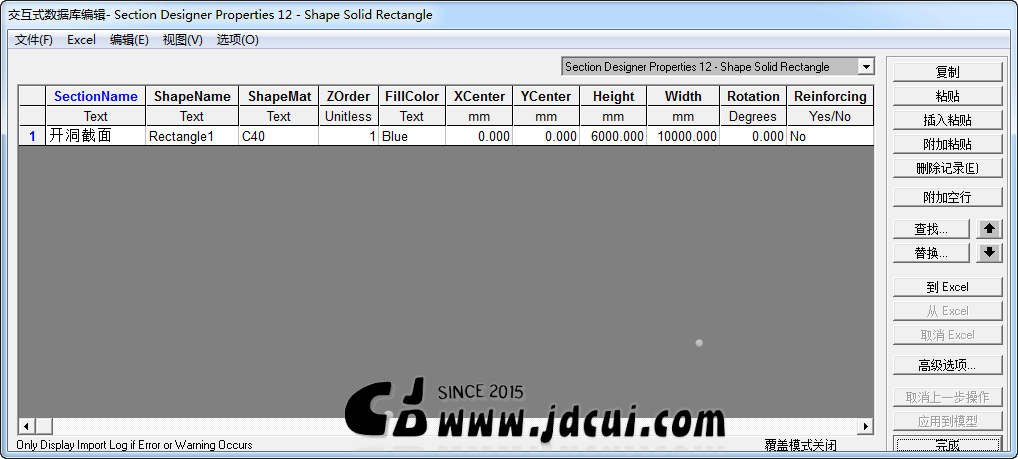Click the 附加空行 button
The height and width of the screenshot is (459, 1018).
pyautogui.click(x=947, y=197)
